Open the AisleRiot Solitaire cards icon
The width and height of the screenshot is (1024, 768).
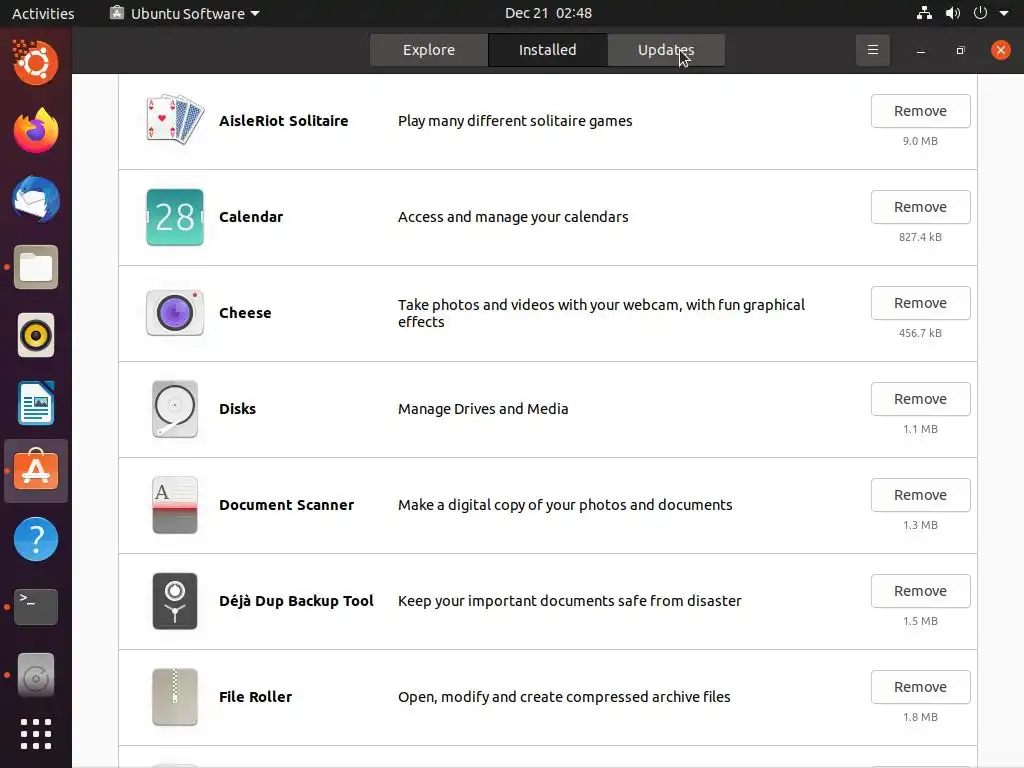point(175,120)
